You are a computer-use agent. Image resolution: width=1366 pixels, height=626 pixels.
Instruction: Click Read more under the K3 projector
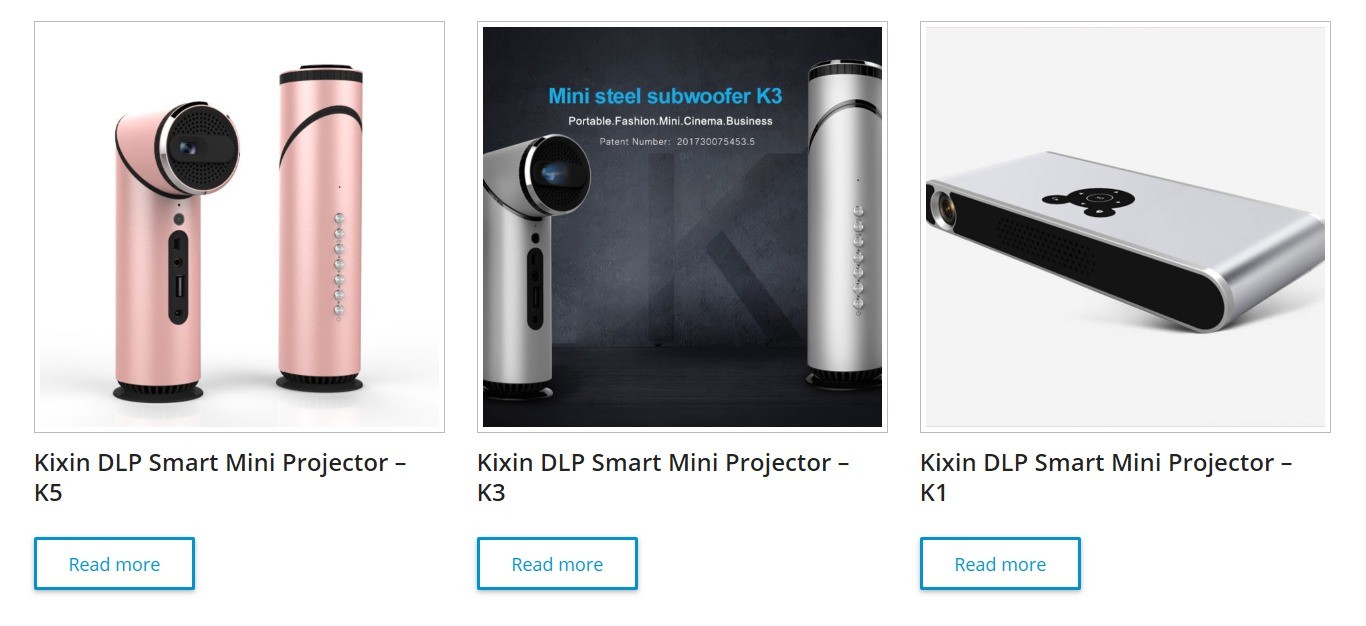[x=557, y=564]
